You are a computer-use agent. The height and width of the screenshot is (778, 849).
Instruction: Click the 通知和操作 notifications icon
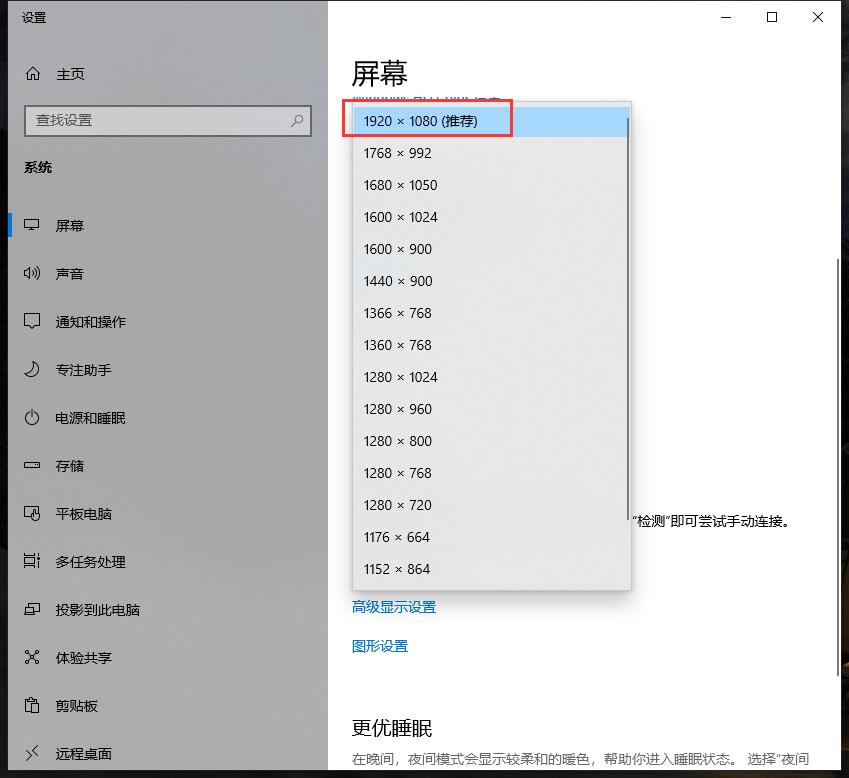30,321
